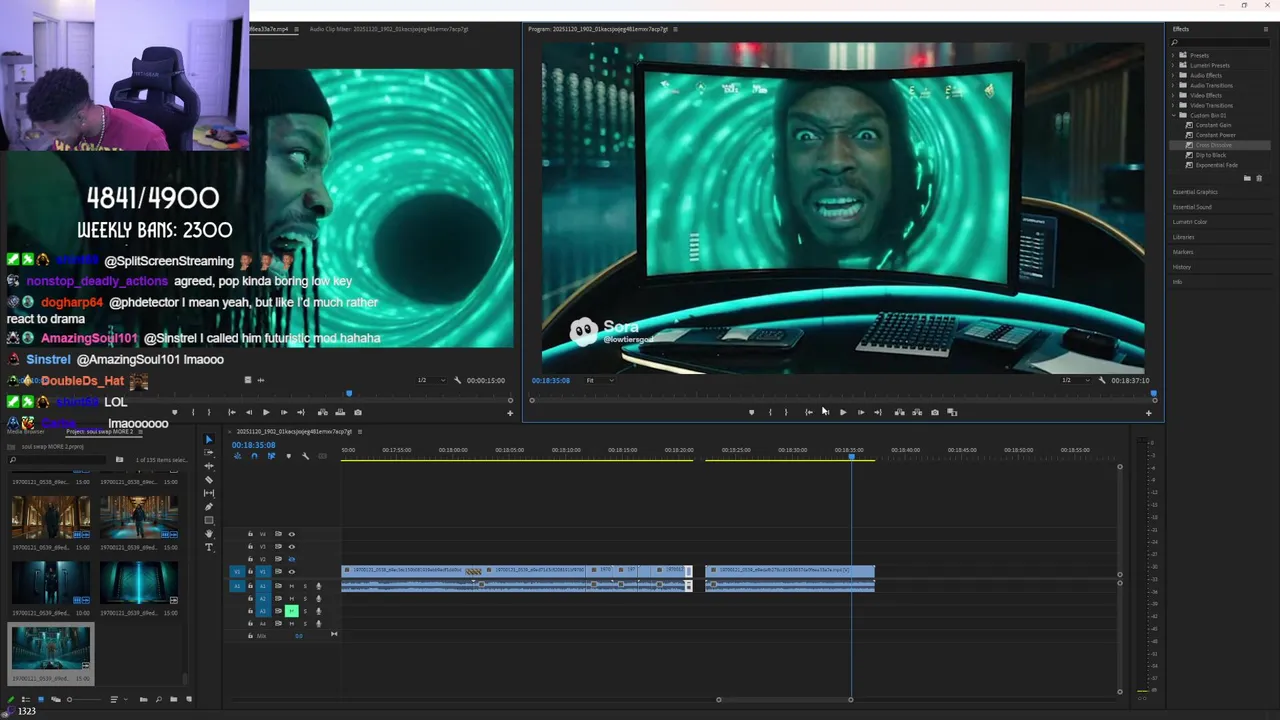Click Program monitor Mark Out button
The width and height of the screenshot is (1280, 720).
coord(786,412)
